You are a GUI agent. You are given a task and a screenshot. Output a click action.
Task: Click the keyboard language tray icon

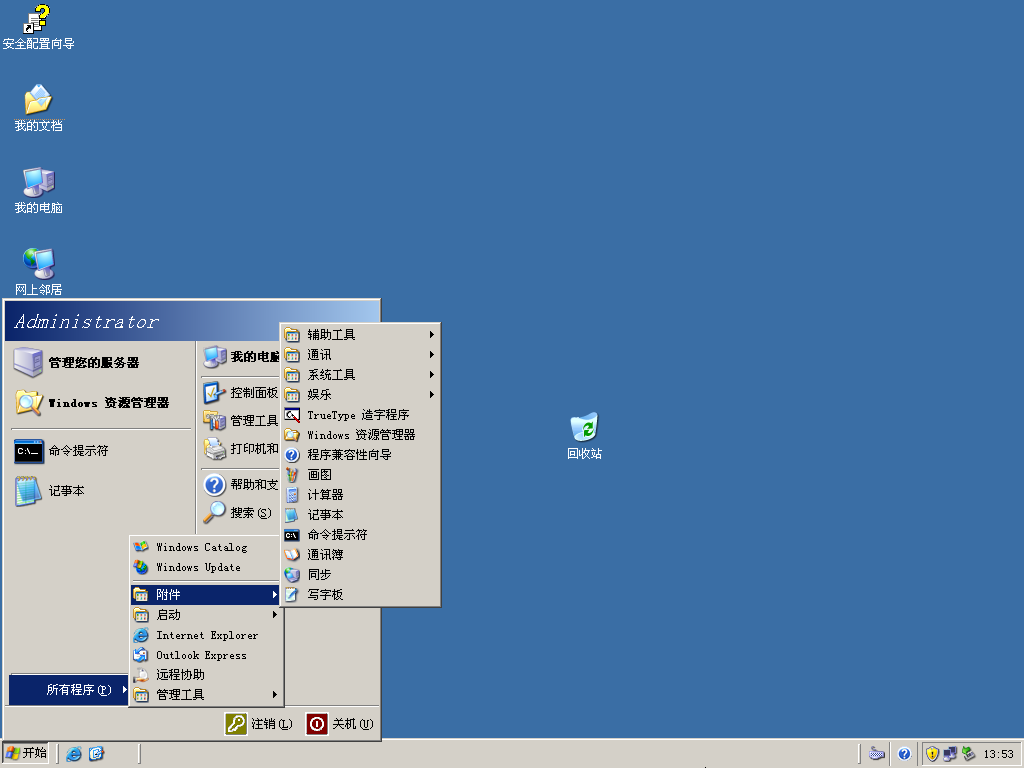point(877,754)
